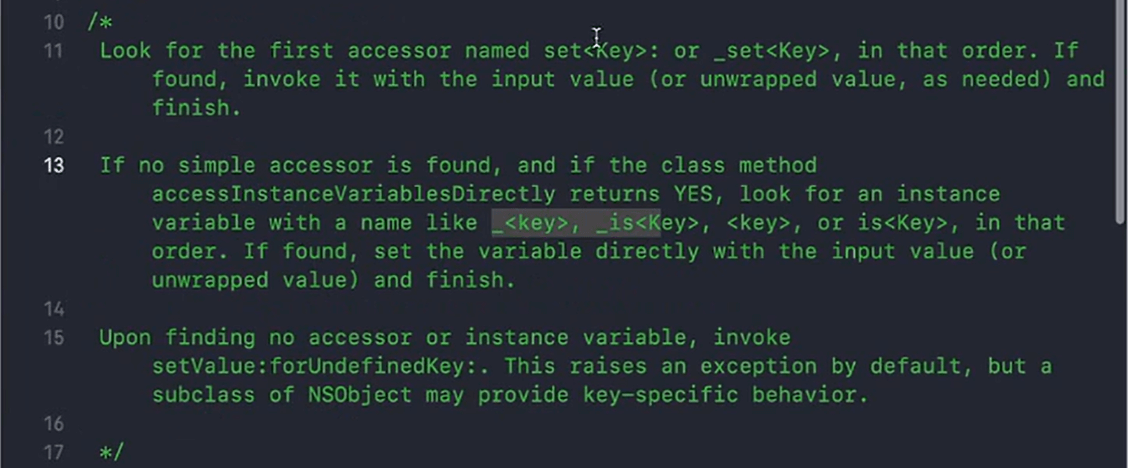This screenshot has width=1128, height=468.
Task: Click the closing */ comment marker
Action: click(x=112, y=453)
